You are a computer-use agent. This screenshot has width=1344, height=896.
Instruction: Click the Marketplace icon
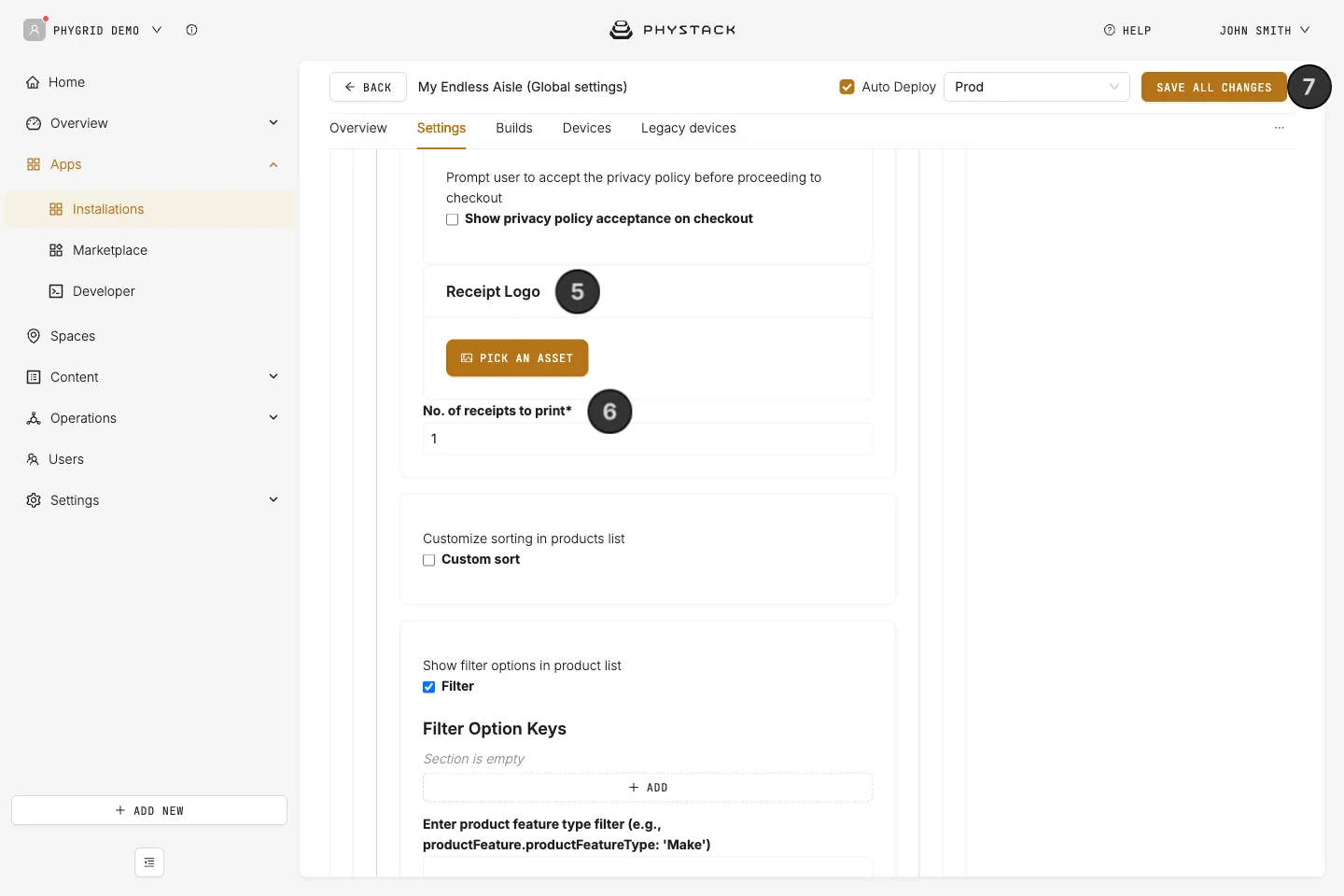pos(56,250)
